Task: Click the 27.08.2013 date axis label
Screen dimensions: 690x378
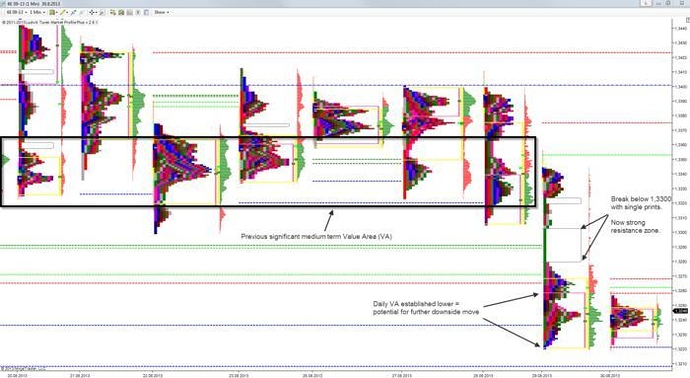Action: [x=401, y=375]
